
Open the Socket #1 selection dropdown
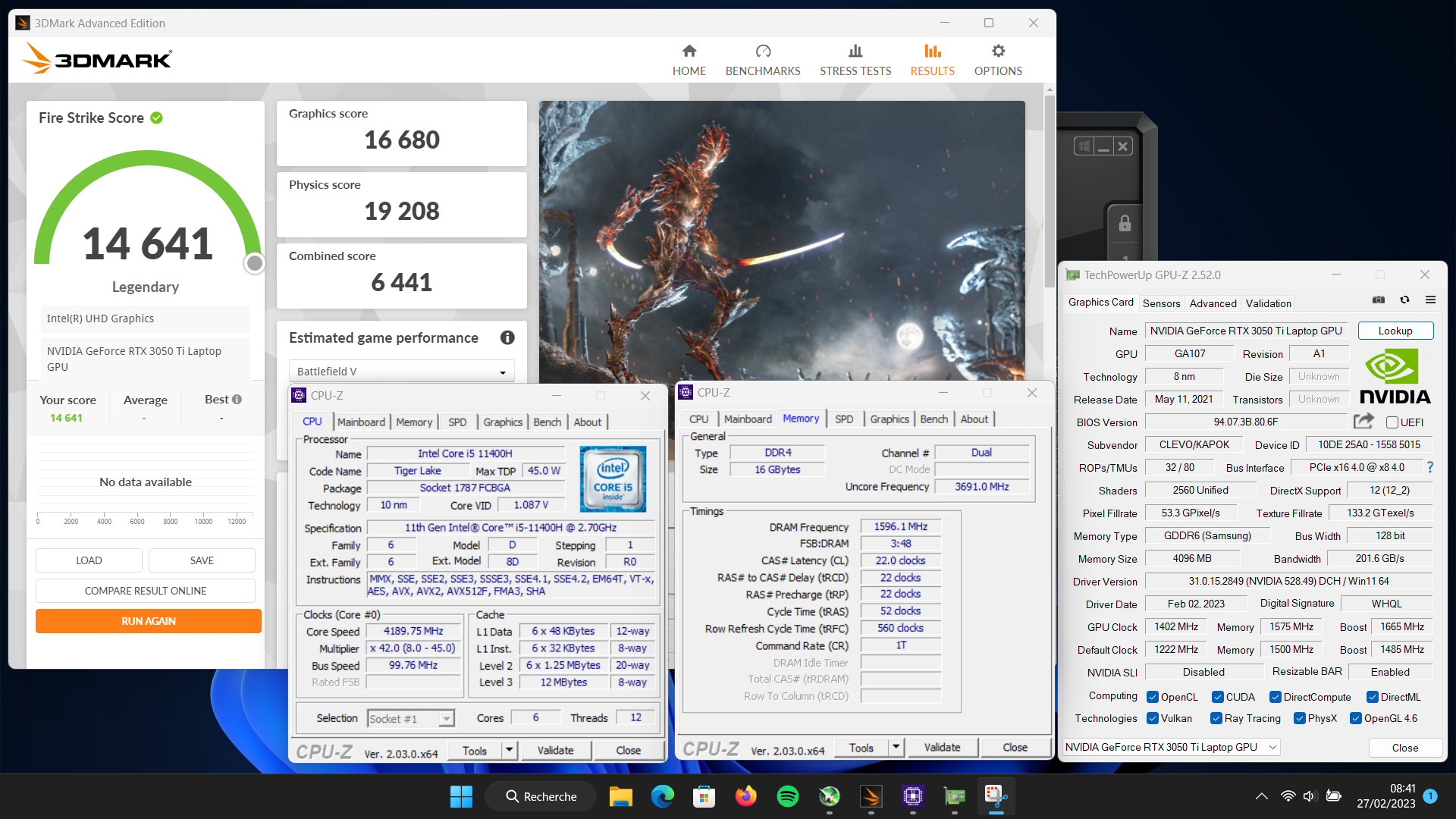(x=410, y=718)
